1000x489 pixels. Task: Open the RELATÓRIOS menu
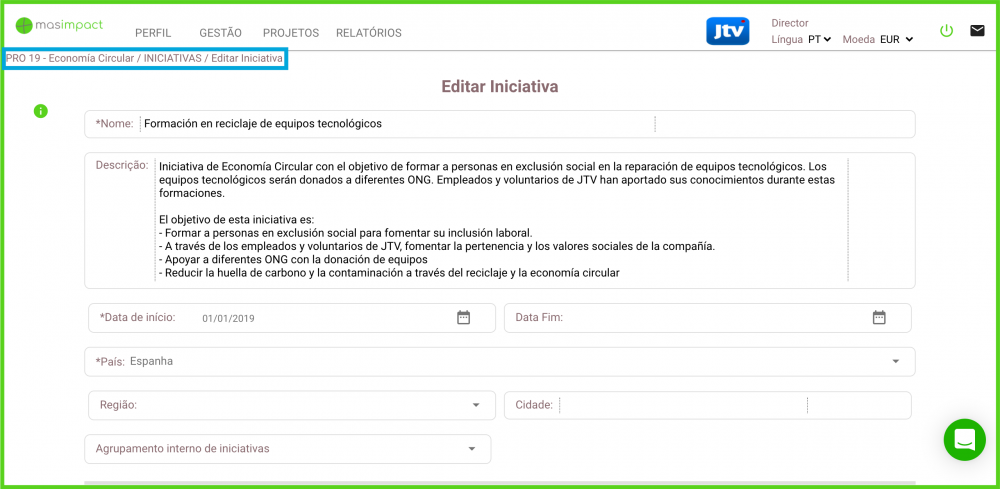(x=369, y=33)
